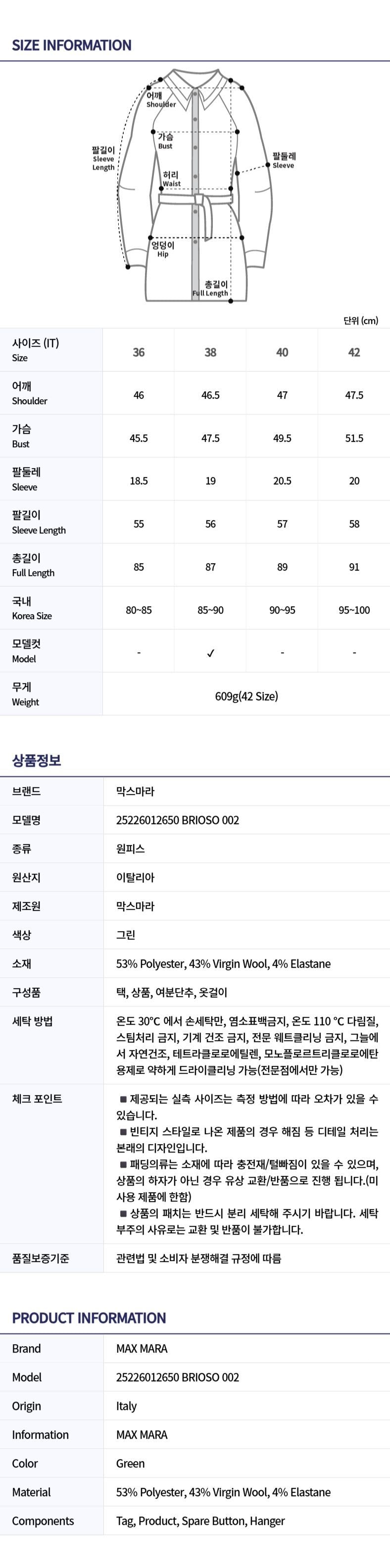Click the PRODUCT INFORMATION heading
This screenshot has height=1568, width=390.
pyautogui.click(x=89, y=1318)
